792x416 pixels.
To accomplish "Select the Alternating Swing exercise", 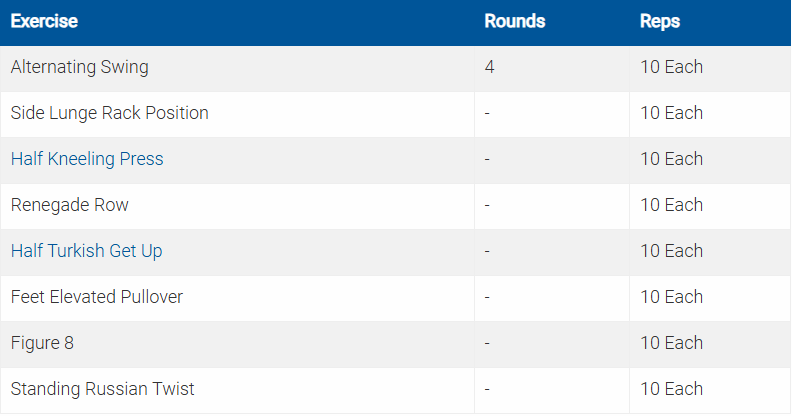I will [79, 67].
